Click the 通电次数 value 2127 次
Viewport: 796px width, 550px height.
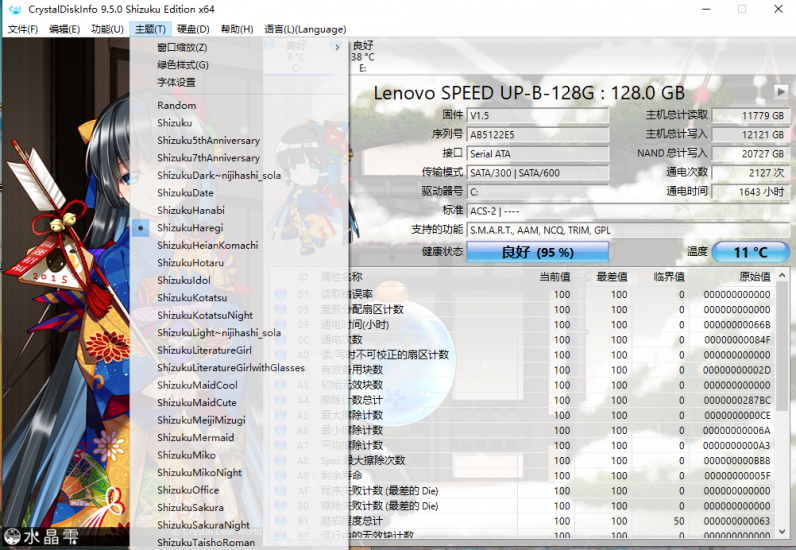coord(750,173)
